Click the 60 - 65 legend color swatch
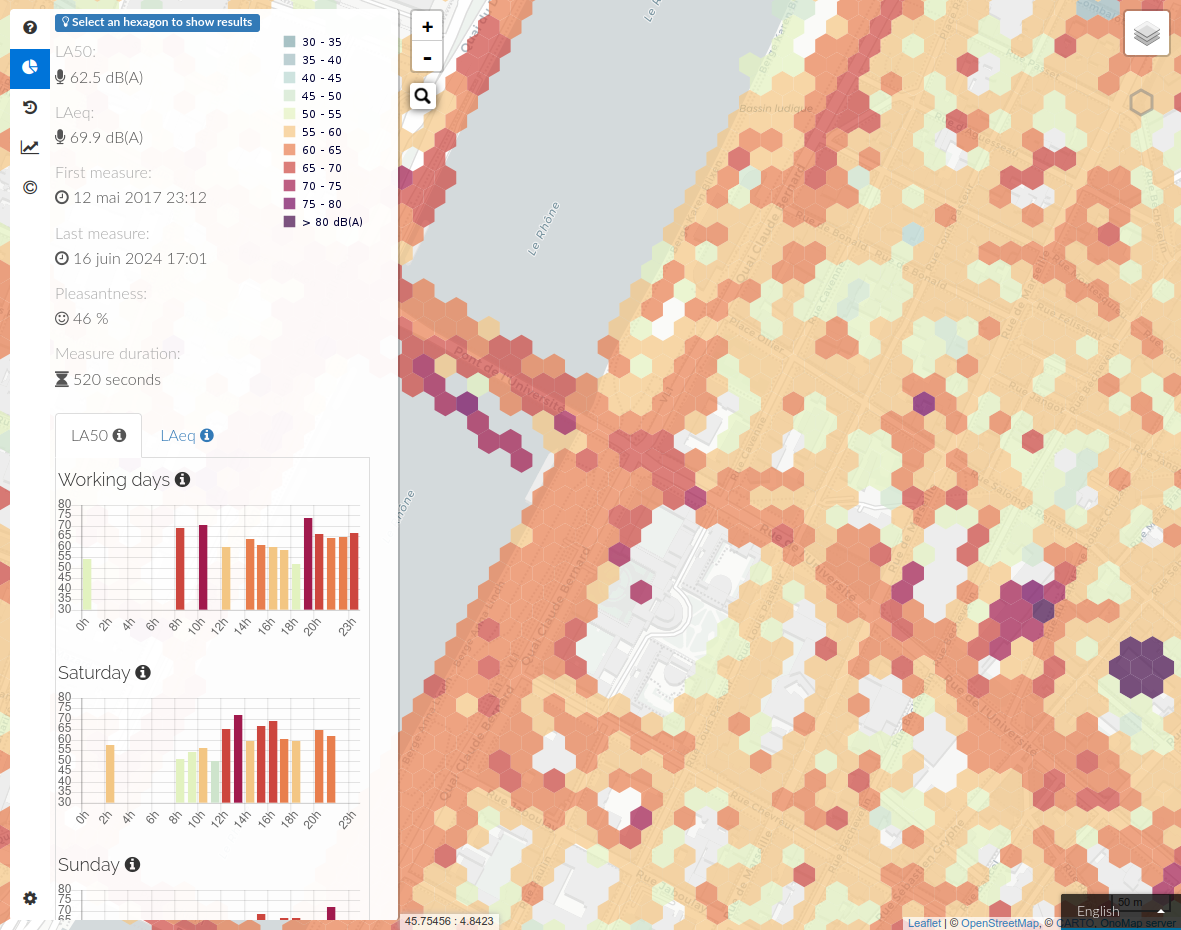Viewport: 1181px width, 930px height. [289, 150]
